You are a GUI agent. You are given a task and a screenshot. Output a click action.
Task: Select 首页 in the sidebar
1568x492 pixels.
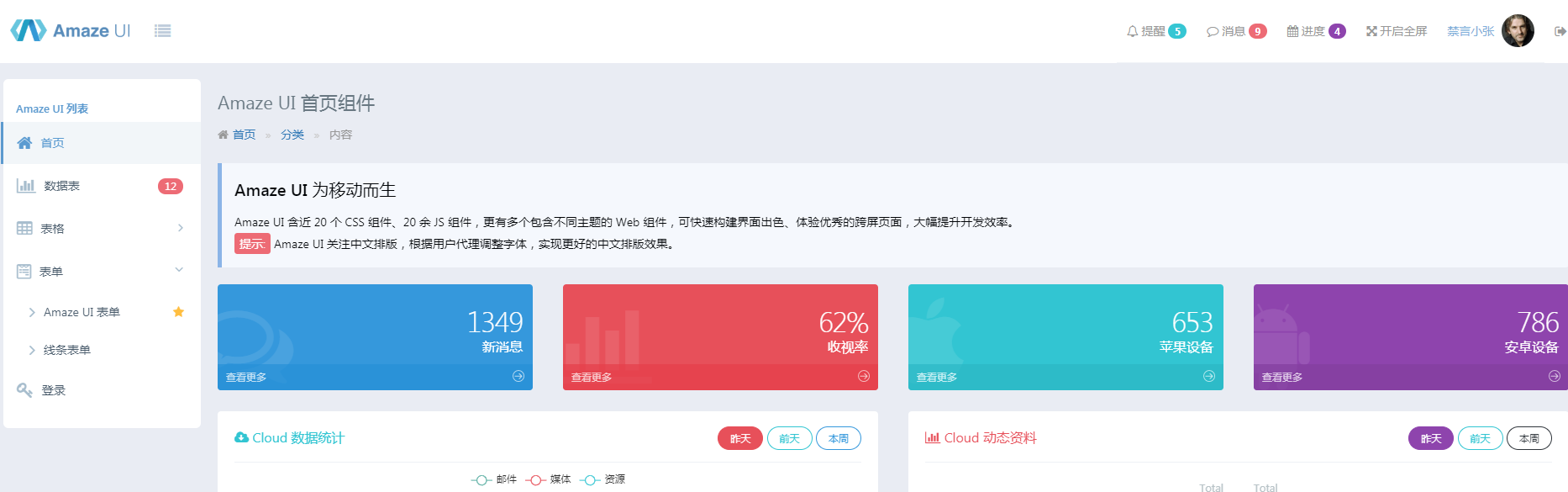(101, 143)
